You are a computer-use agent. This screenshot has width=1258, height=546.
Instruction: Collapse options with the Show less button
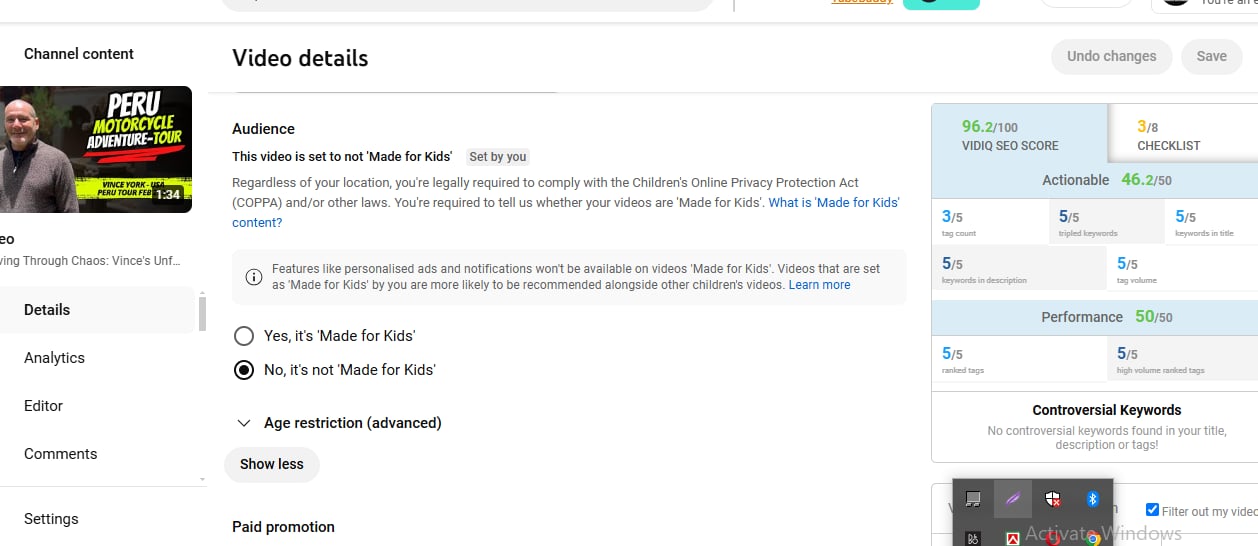coord(272,464)
